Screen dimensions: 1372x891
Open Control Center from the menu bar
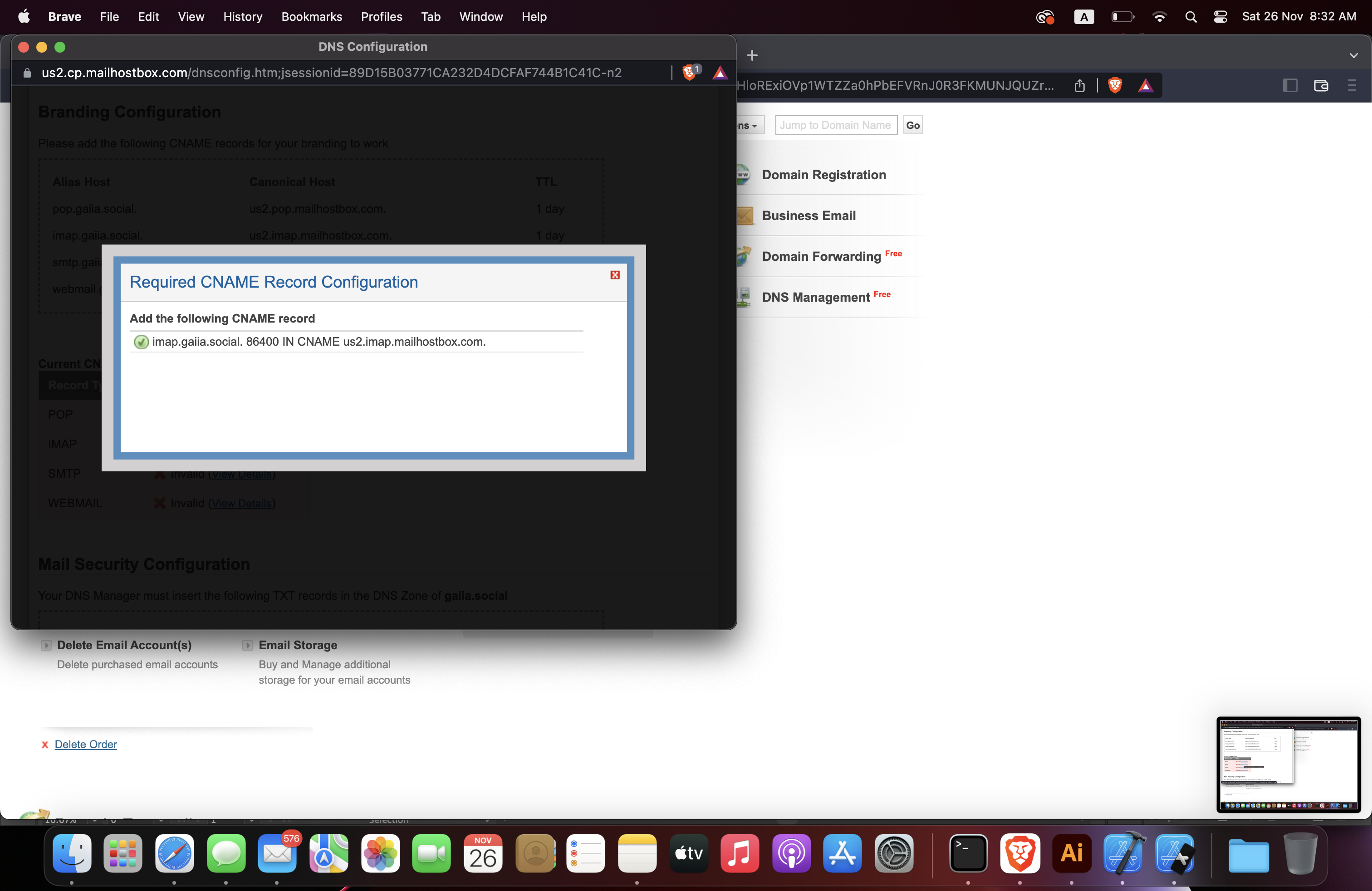(x=1220, y=17)
